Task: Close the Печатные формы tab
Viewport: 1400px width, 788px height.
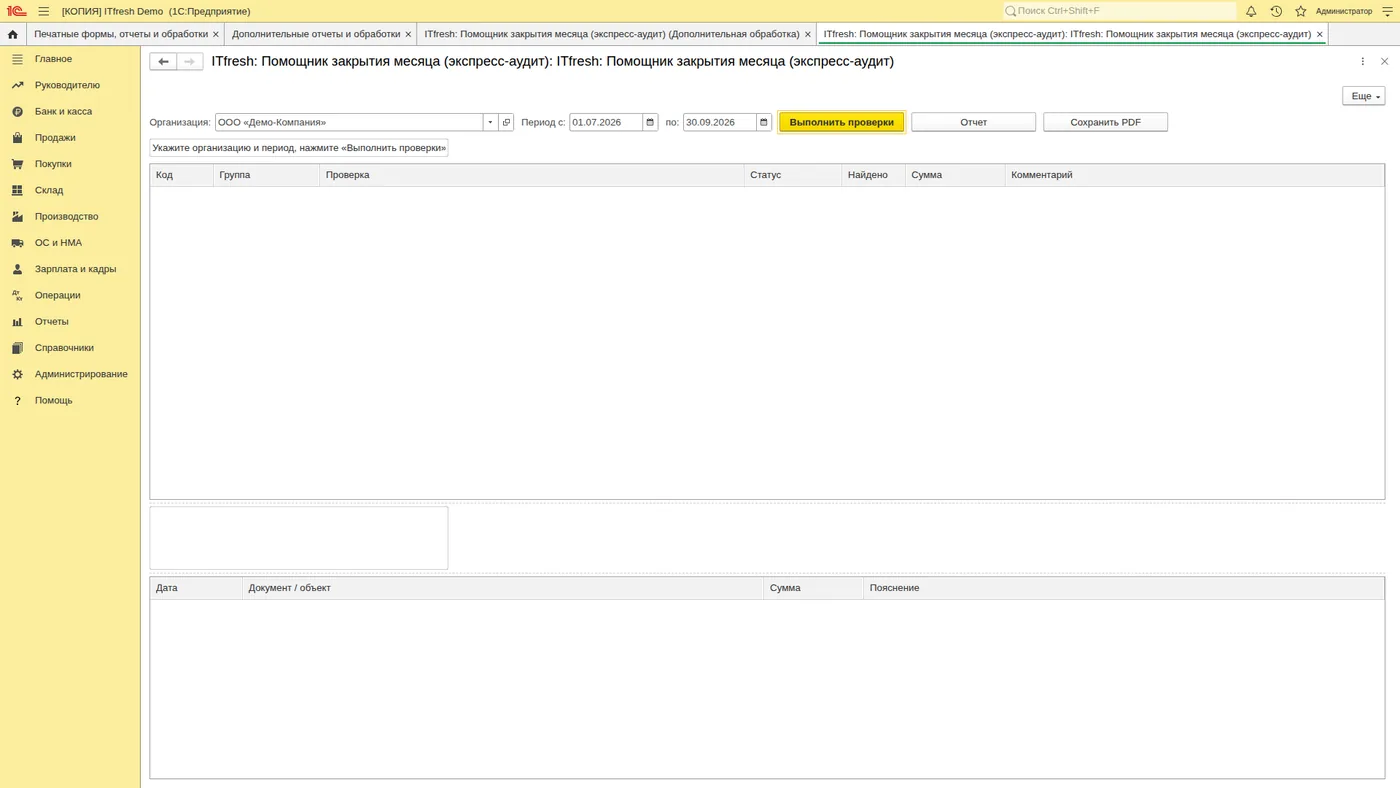Action: 215,34
